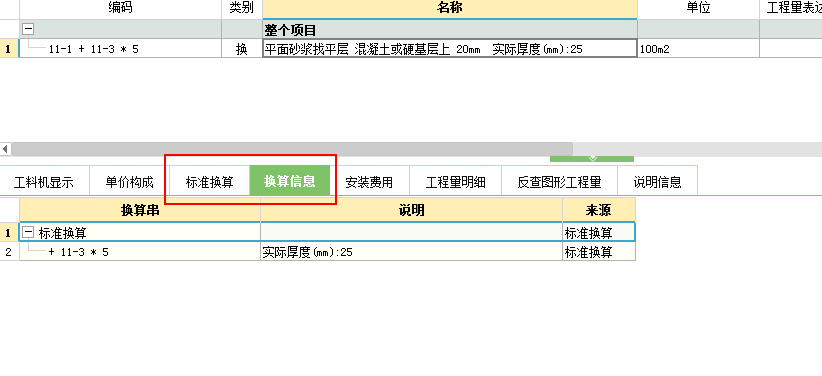Open the 工程量明细 tab

point(456,182)
